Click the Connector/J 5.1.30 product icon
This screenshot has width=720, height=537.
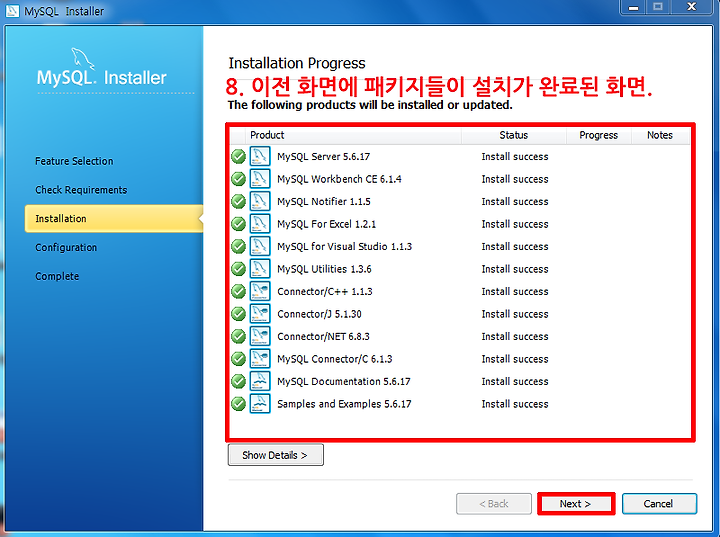260,314
